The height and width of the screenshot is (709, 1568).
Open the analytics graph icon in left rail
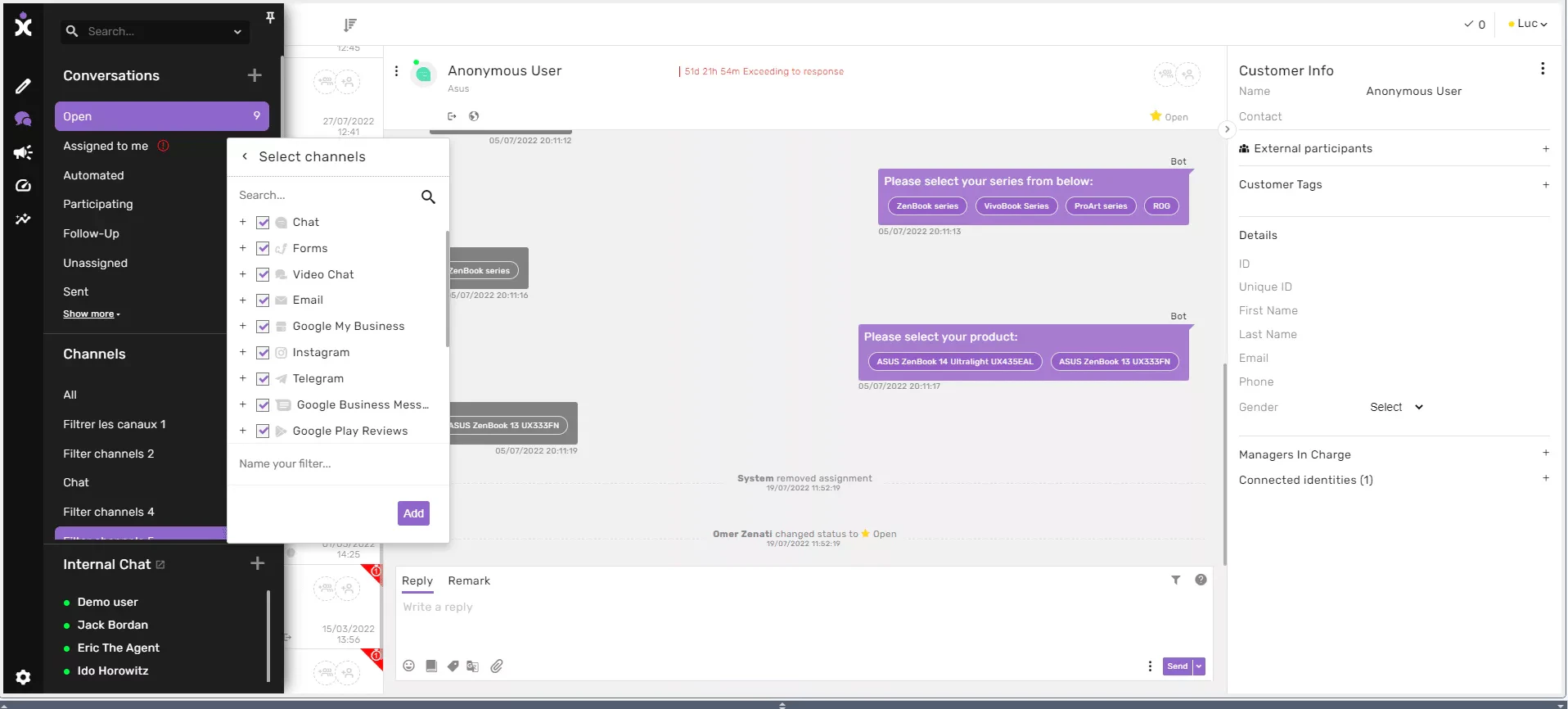pos(23,219)
